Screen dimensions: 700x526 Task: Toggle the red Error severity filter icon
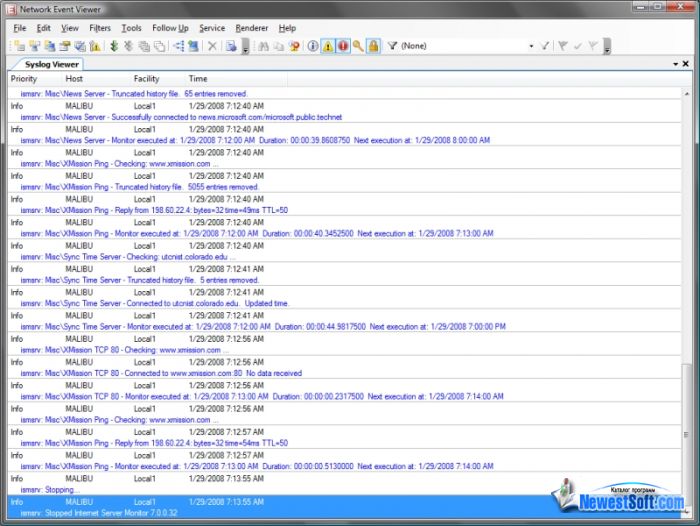pos(343,46)
